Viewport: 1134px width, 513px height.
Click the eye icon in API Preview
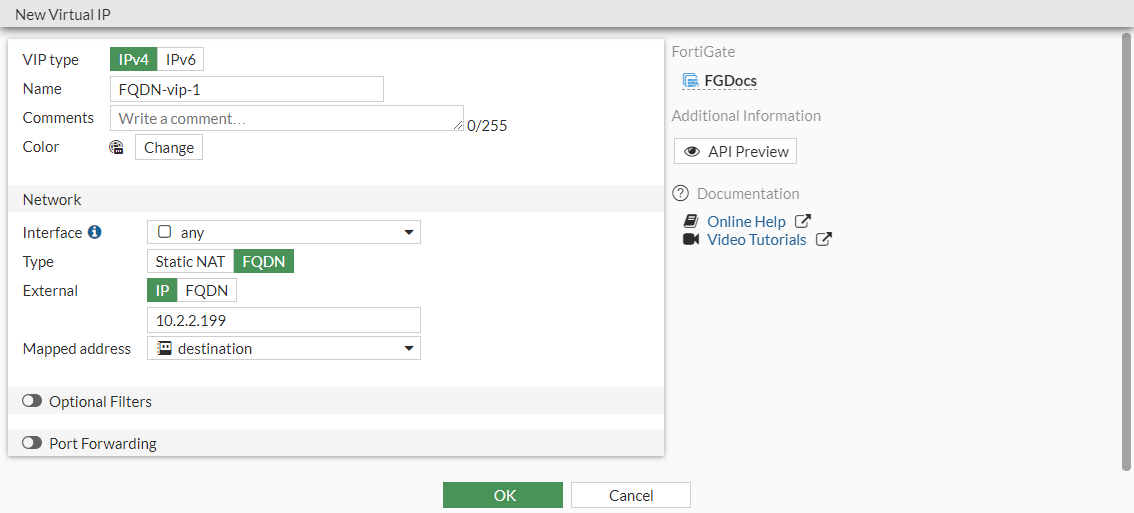pos(692,152)
